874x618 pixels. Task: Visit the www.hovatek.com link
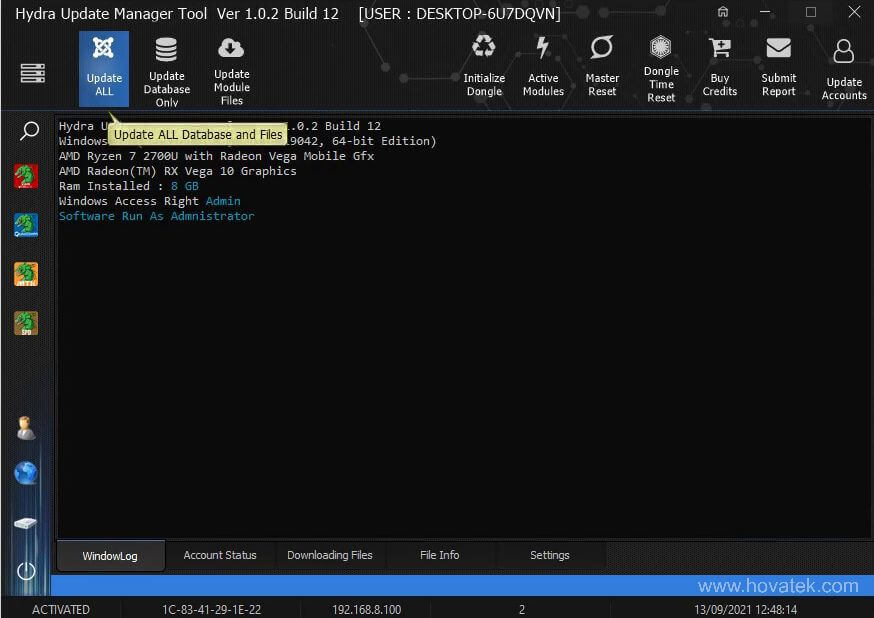click(789, 585)
